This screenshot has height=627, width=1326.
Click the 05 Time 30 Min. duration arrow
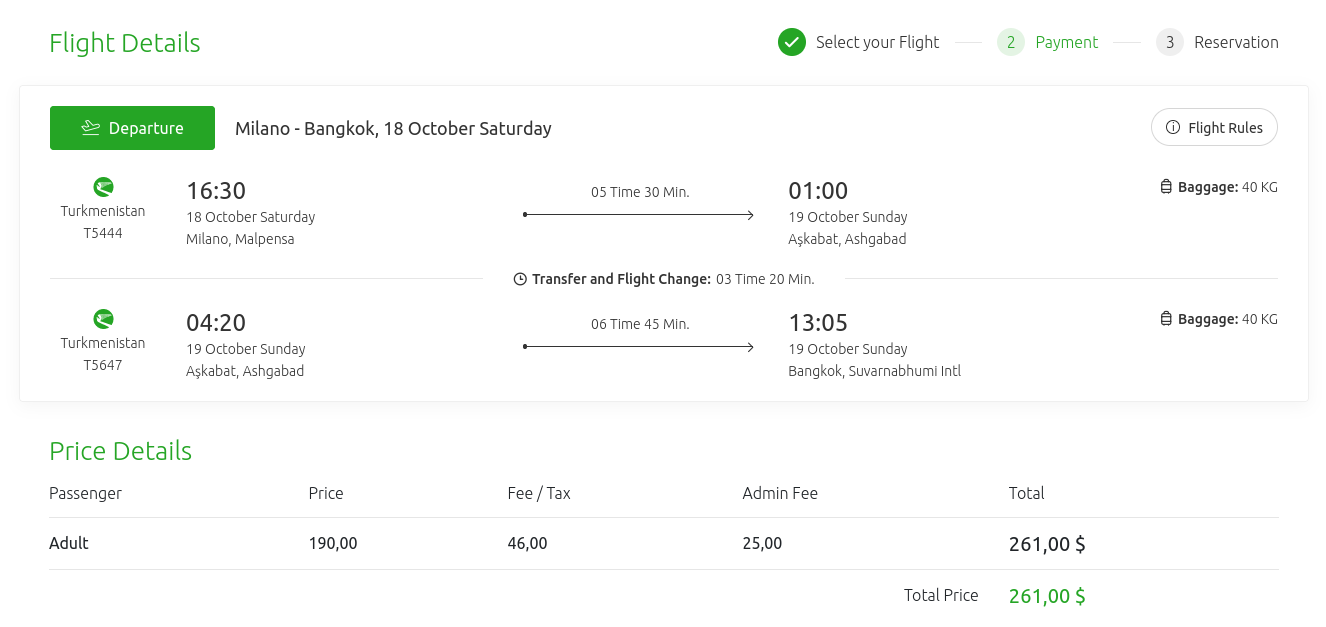(x=639, y=214)
